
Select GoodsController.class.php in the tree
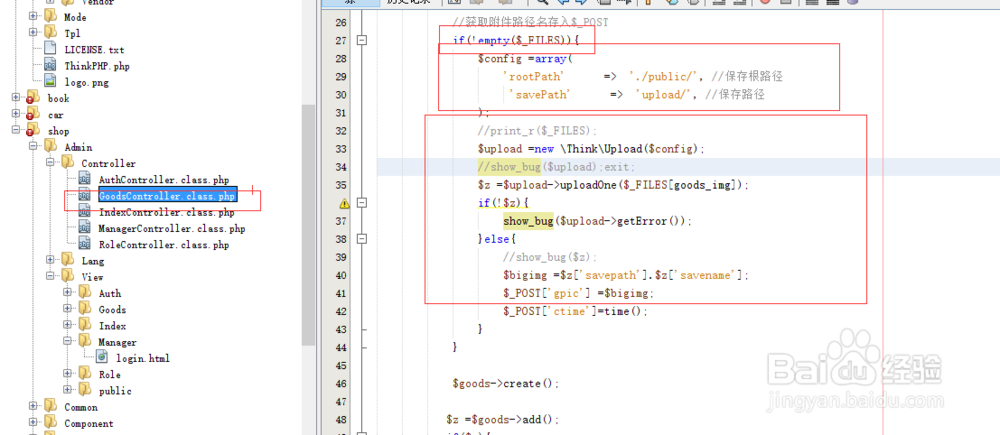click(x=167, y=196)
